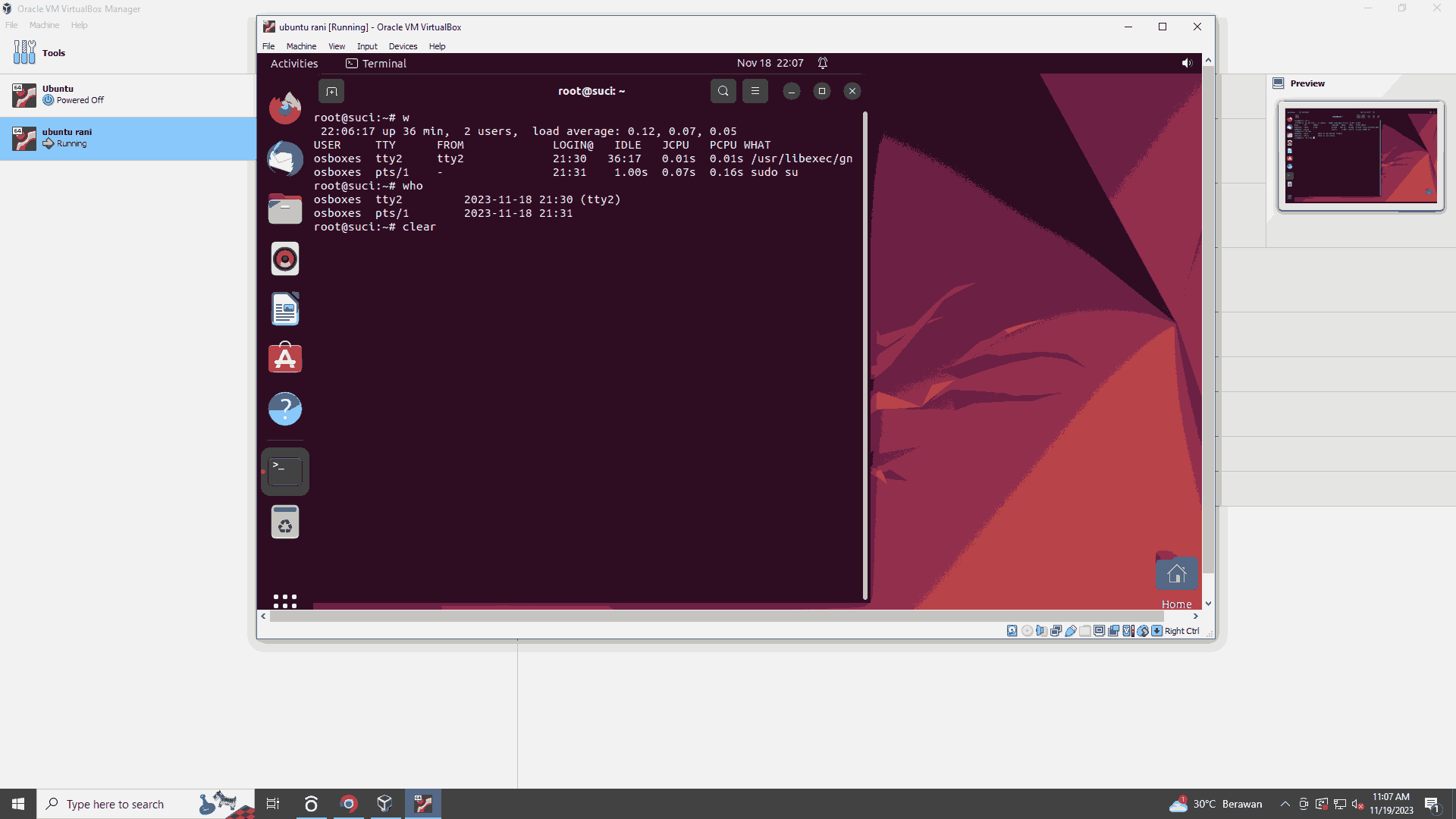1456x819 pixels.
Task: Click the audio status icon in VM status bar
Action: tap(1042, 631)
